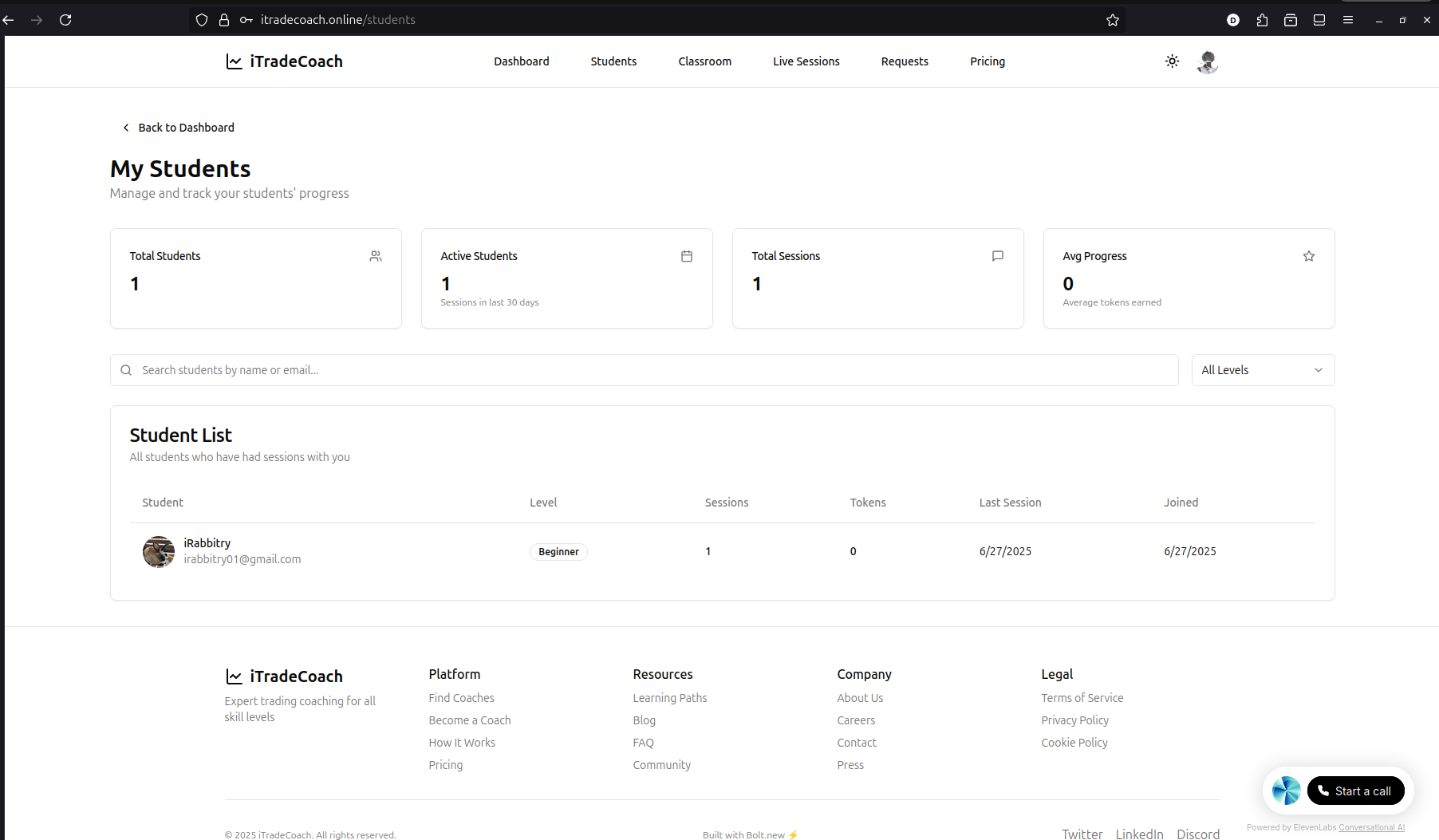This screenshot has height=840, width=1439.
Task: Click the Find Coaches footer link
Action: (x=461, y=698)
